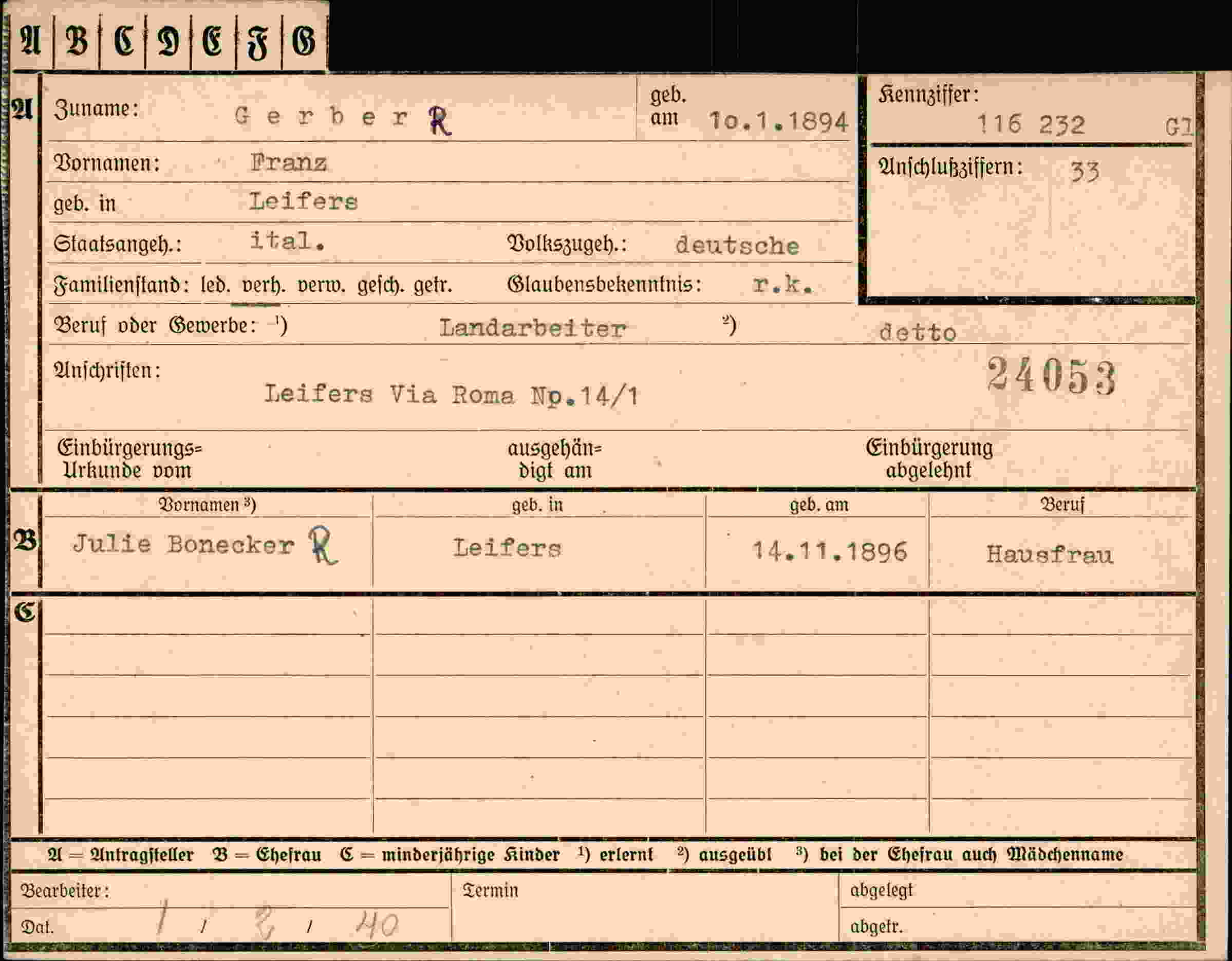The image size is (1232, 961).
Task: Click the 'Anschriften:' label
Action: [x=107, y=370]
